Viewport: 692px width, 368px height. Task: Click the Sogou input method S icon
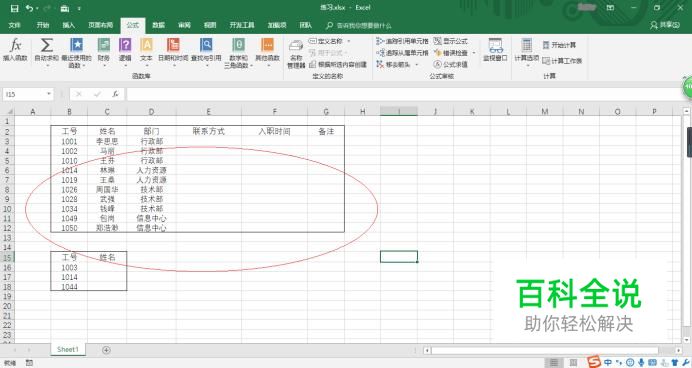coord(594,362)
